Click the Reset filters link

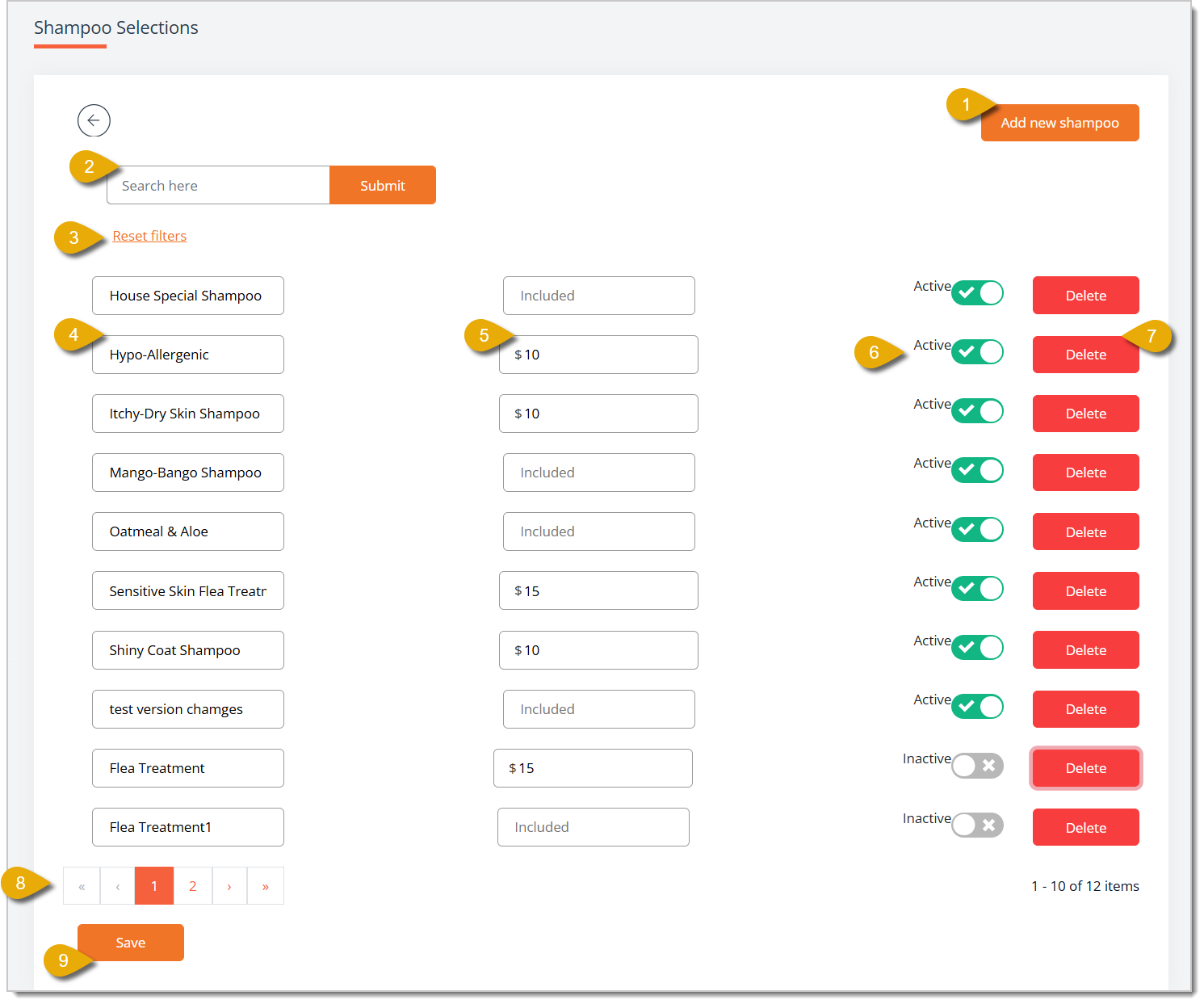[149, 236]
